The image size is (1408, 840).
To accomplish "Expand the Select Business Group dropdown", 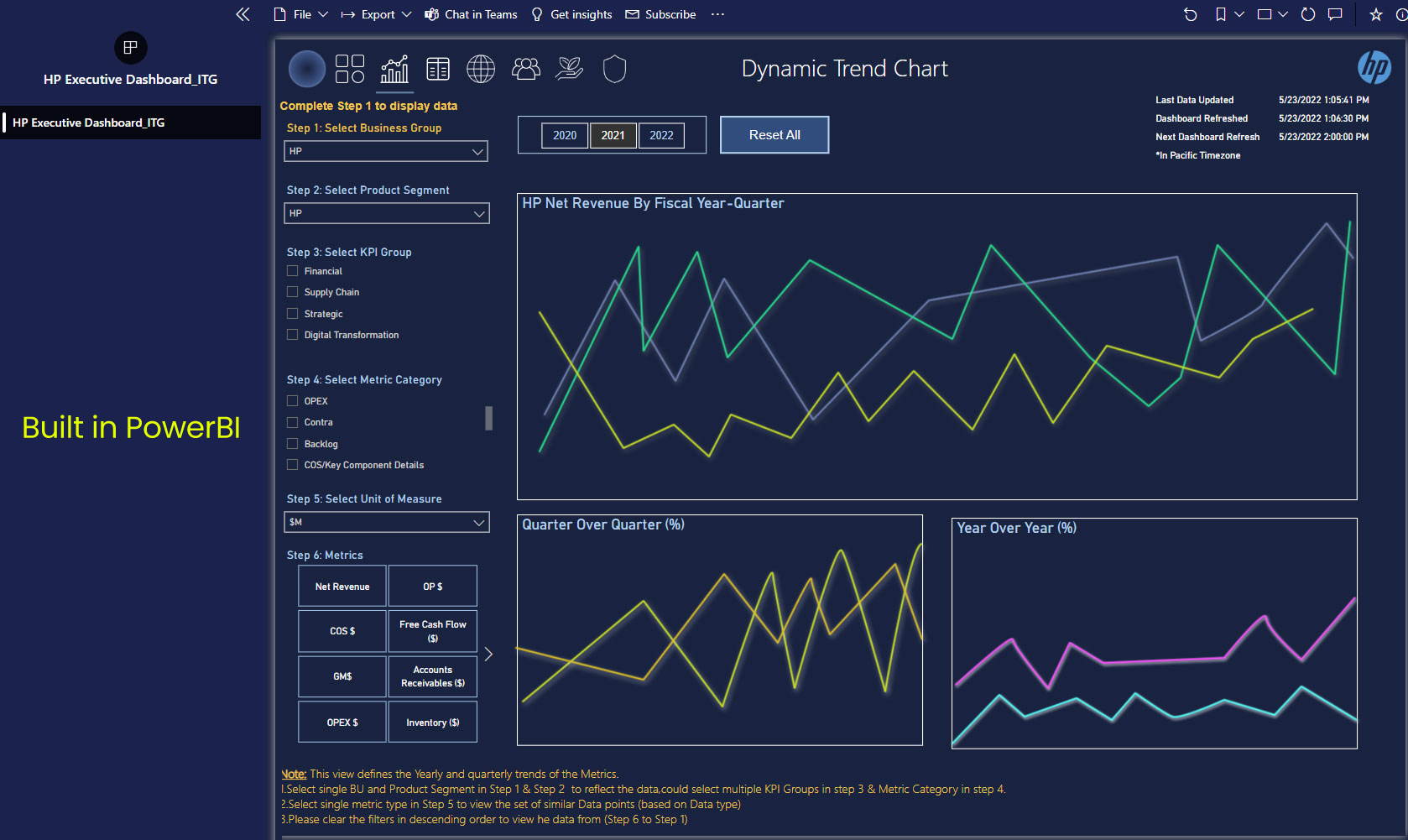I will tap(386, 151).
